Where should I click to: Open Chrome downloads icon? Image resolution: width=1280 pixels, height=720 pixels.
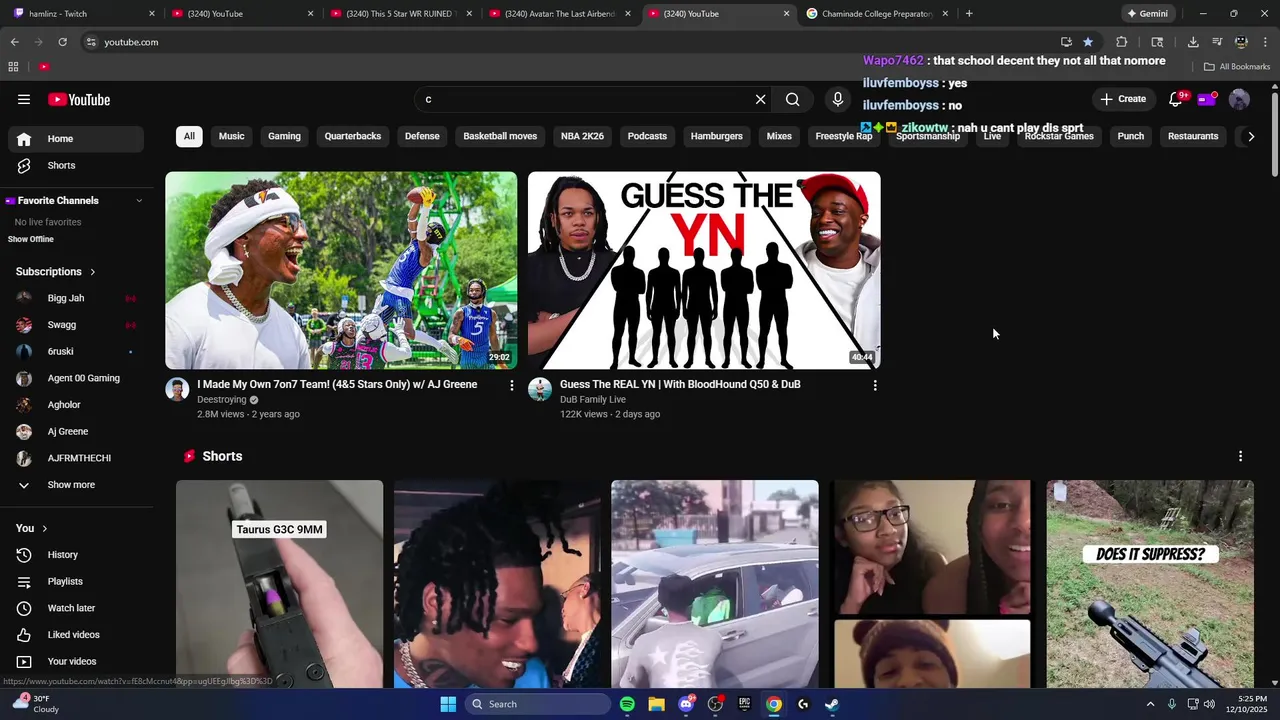point(1193,42)
